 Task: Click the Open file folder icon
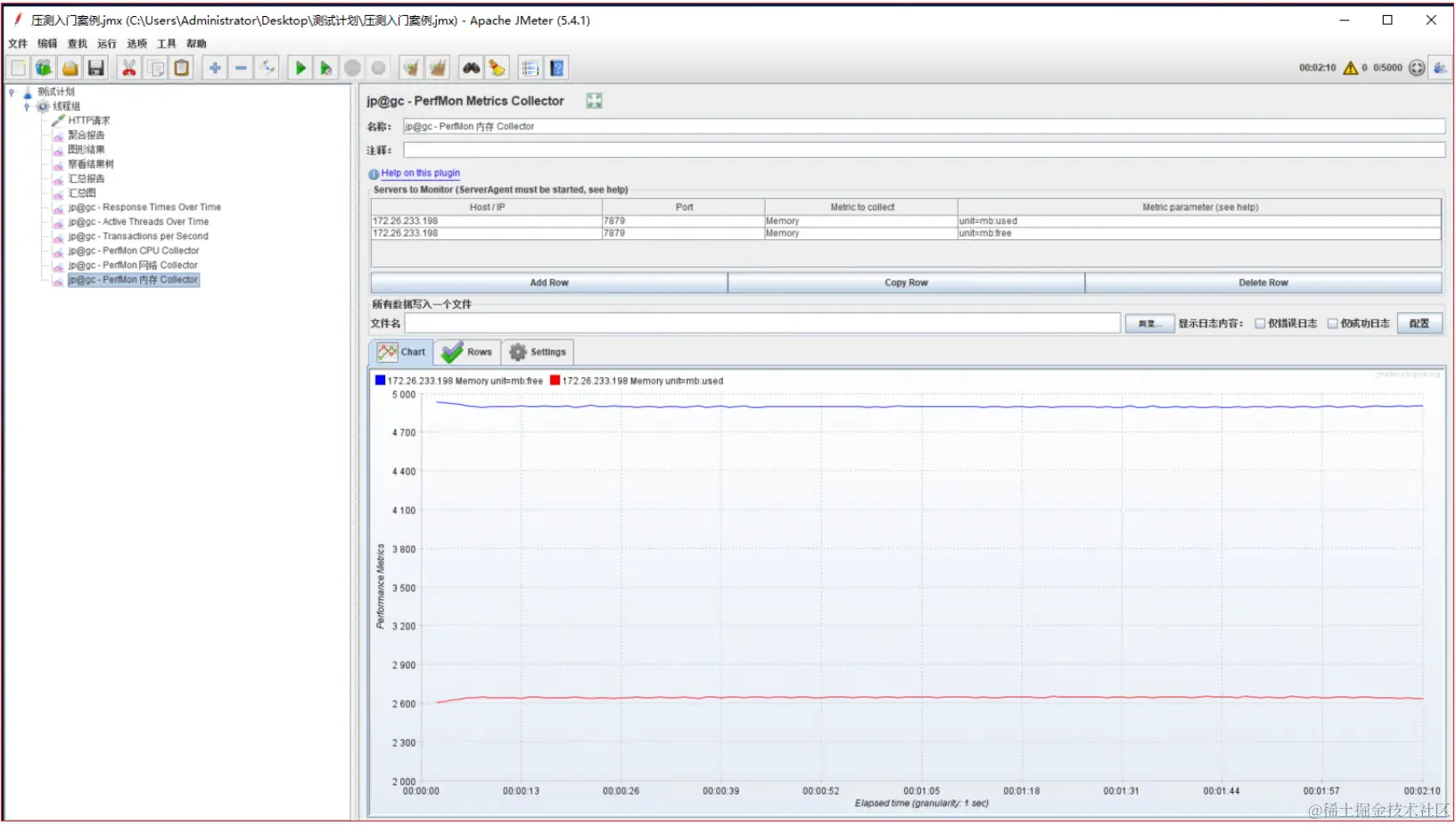(x=70, y=68)
